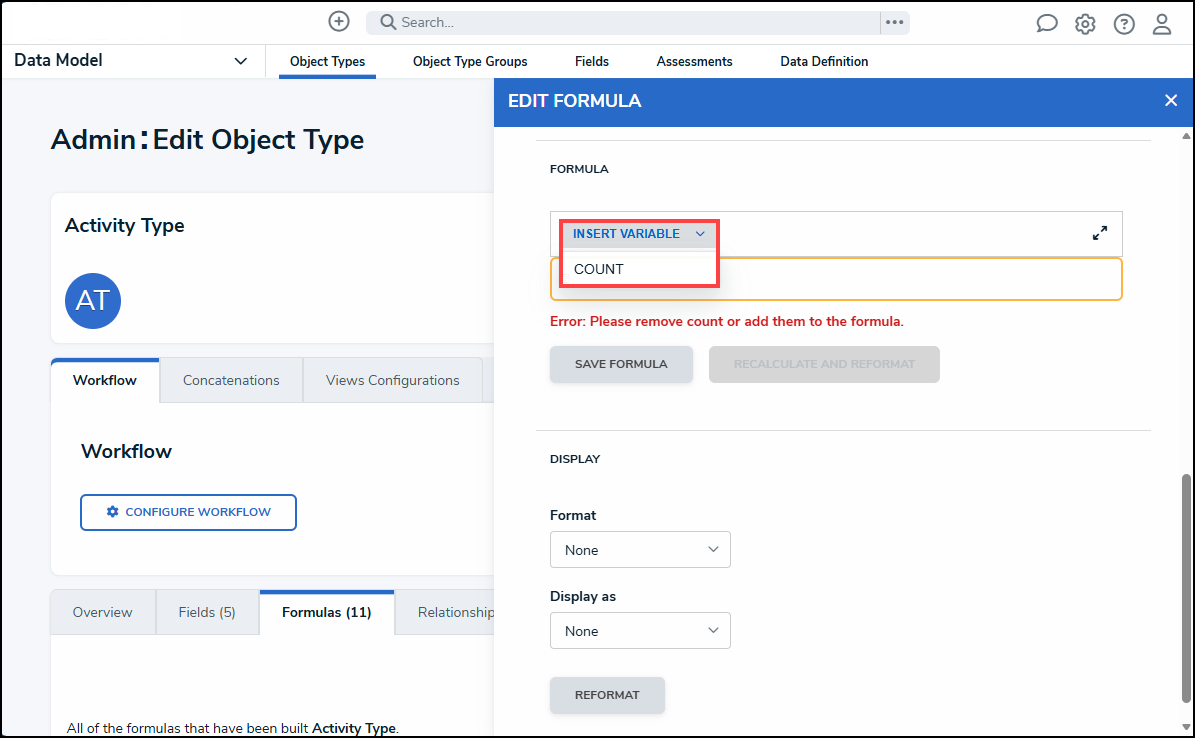Open the chat messages icon
This screenshot has width=1195, height=738.
[1047, 23]
